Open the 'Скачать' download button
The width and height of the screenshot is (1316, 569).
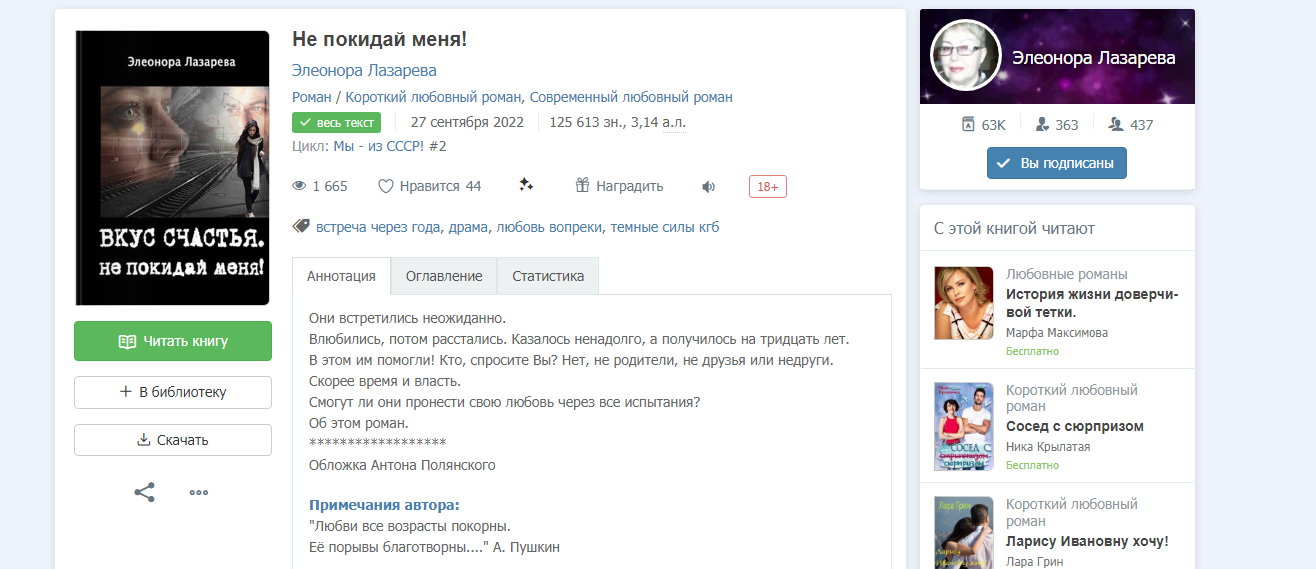pyautogui.click(x=173, y=440)
